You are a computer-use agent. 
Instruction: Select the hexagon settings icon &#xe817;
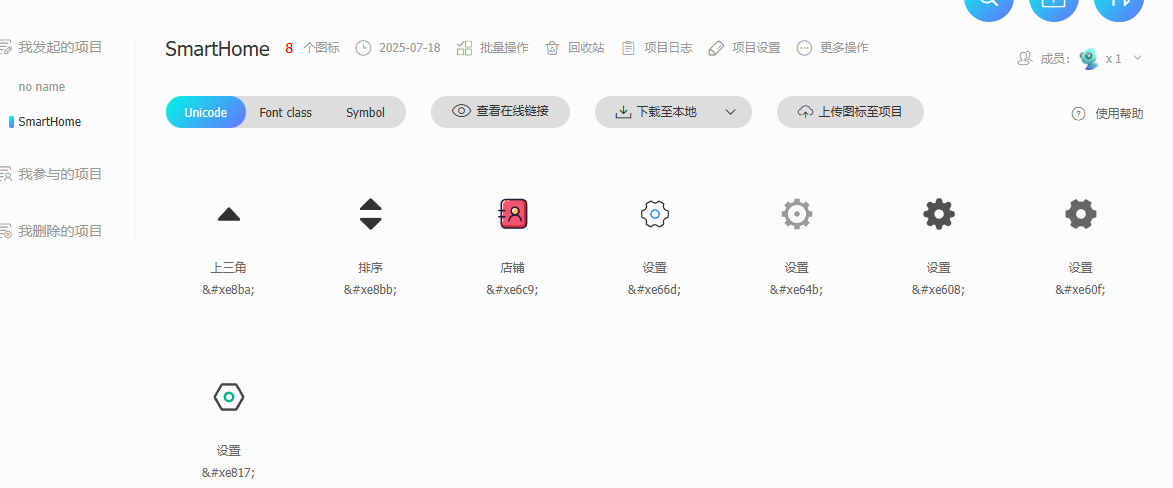(x=229, y=397)
